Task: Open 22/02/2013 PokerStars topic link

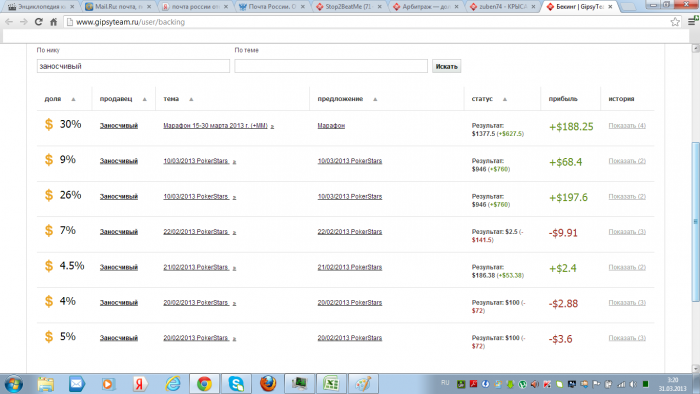Action: [196, 232]
